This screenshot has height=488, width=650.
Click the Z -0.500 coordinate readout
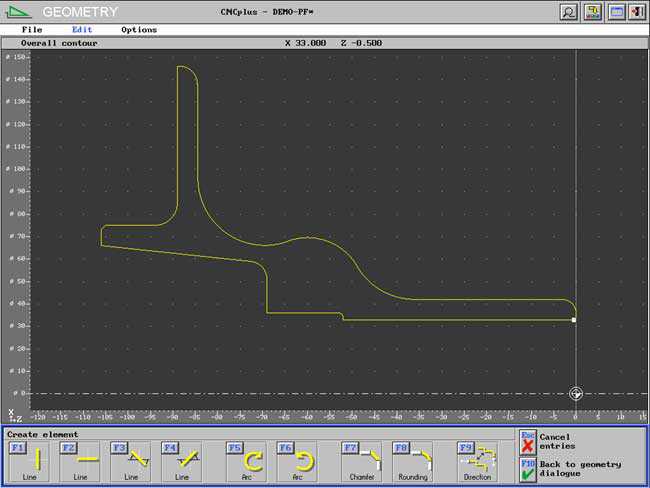(x=361, y=43)
